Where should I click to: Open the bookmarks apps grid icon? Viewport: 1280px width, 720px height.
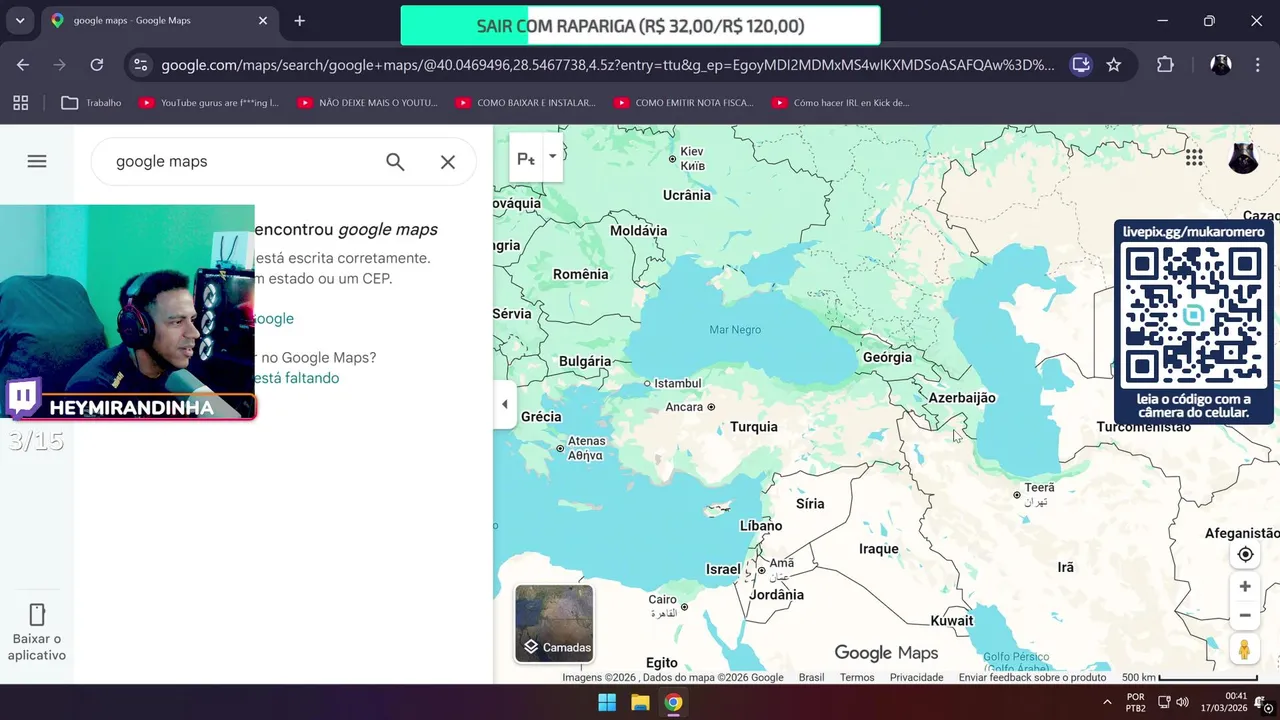[x=21, y=102]
